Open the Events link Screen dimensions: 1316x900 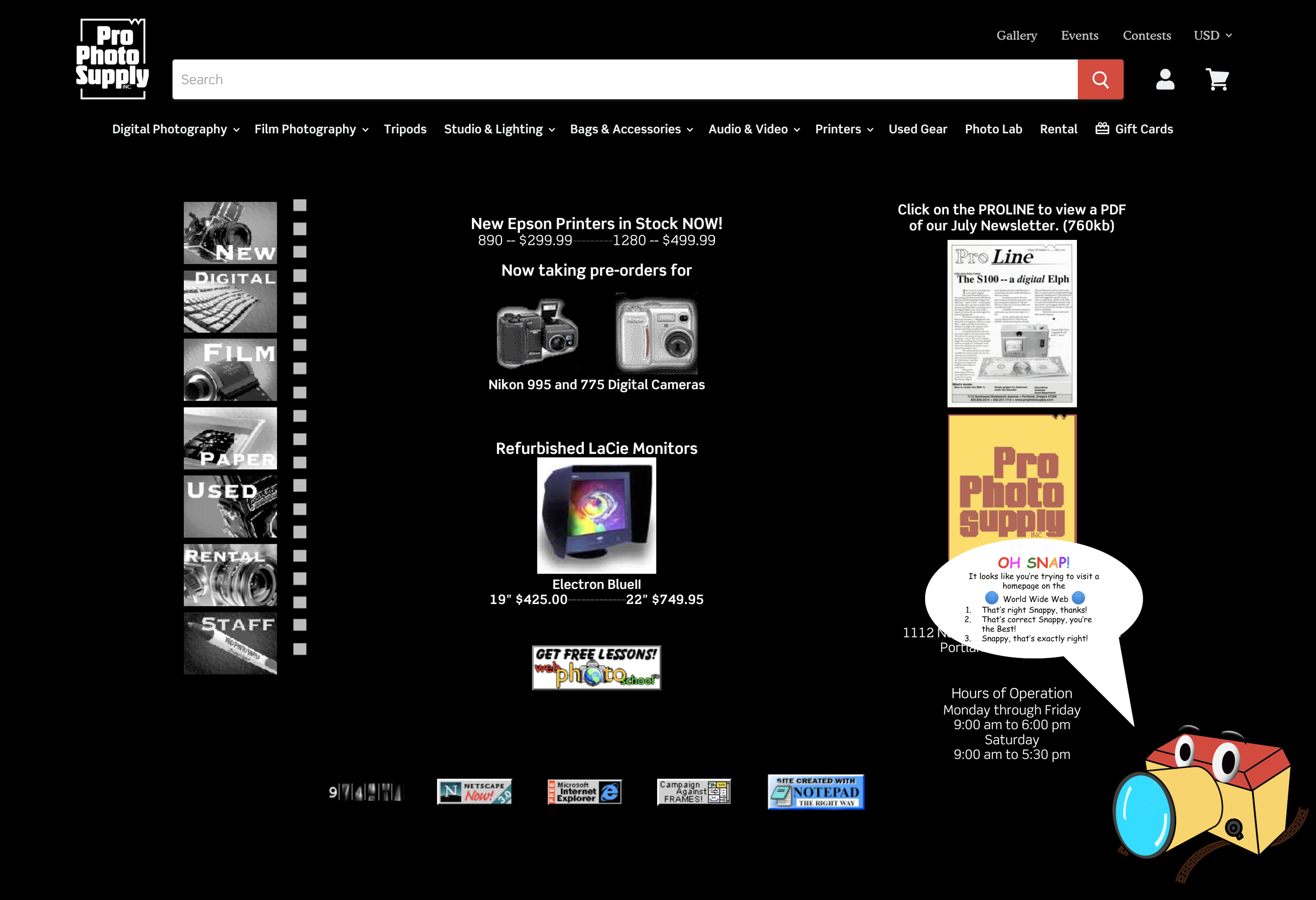(1079, 35)
